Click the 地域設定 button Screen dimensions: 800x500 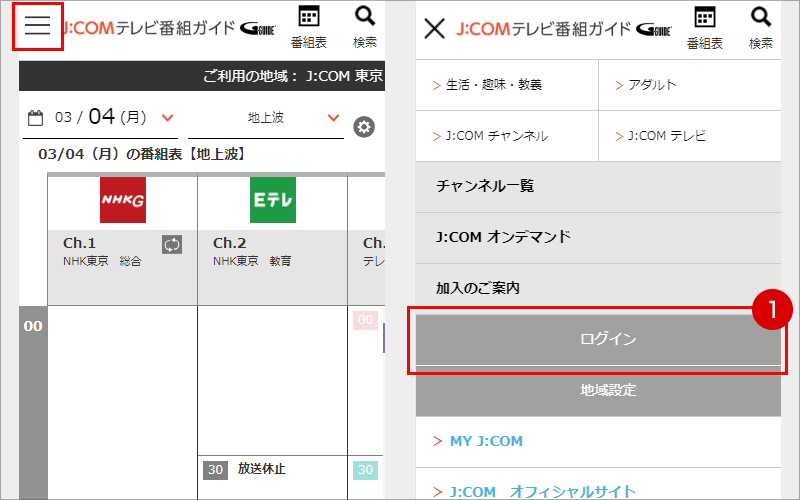[x=598, y=391]
